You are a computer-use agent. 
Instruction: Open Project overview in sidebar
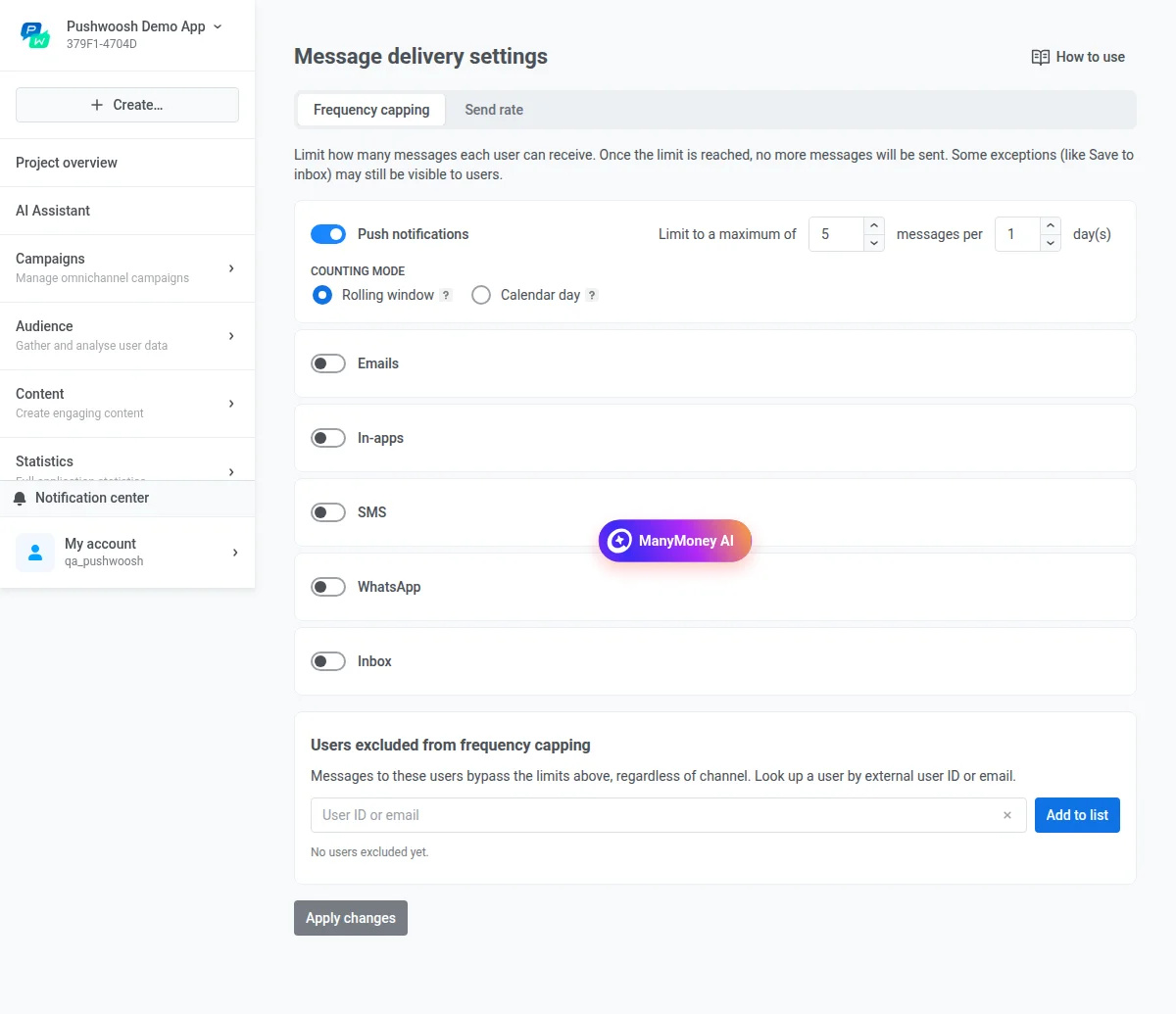click(127, 163)
